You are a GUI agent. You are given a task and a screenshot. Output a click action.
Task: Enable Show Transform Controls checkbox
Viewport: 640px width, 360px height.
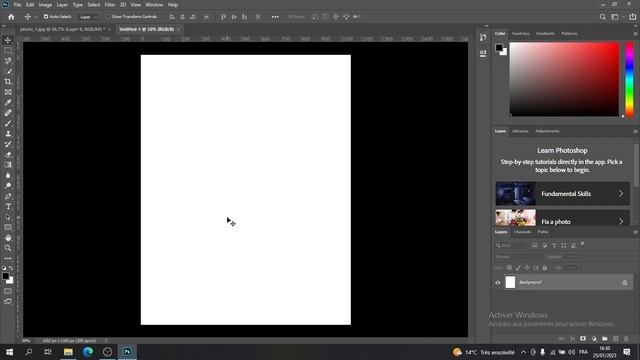[x=108, y=17]
